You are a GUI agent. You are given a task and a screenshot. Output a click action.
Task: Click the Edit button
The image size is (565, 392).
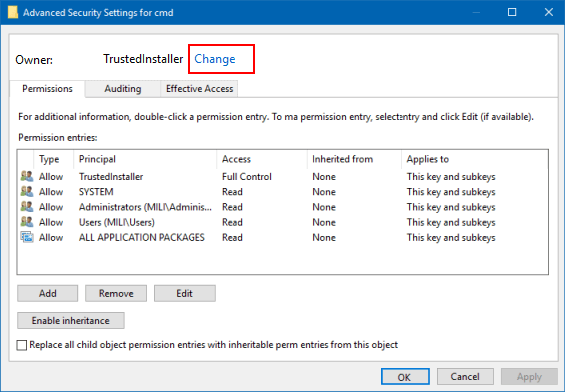pos(185,293)
